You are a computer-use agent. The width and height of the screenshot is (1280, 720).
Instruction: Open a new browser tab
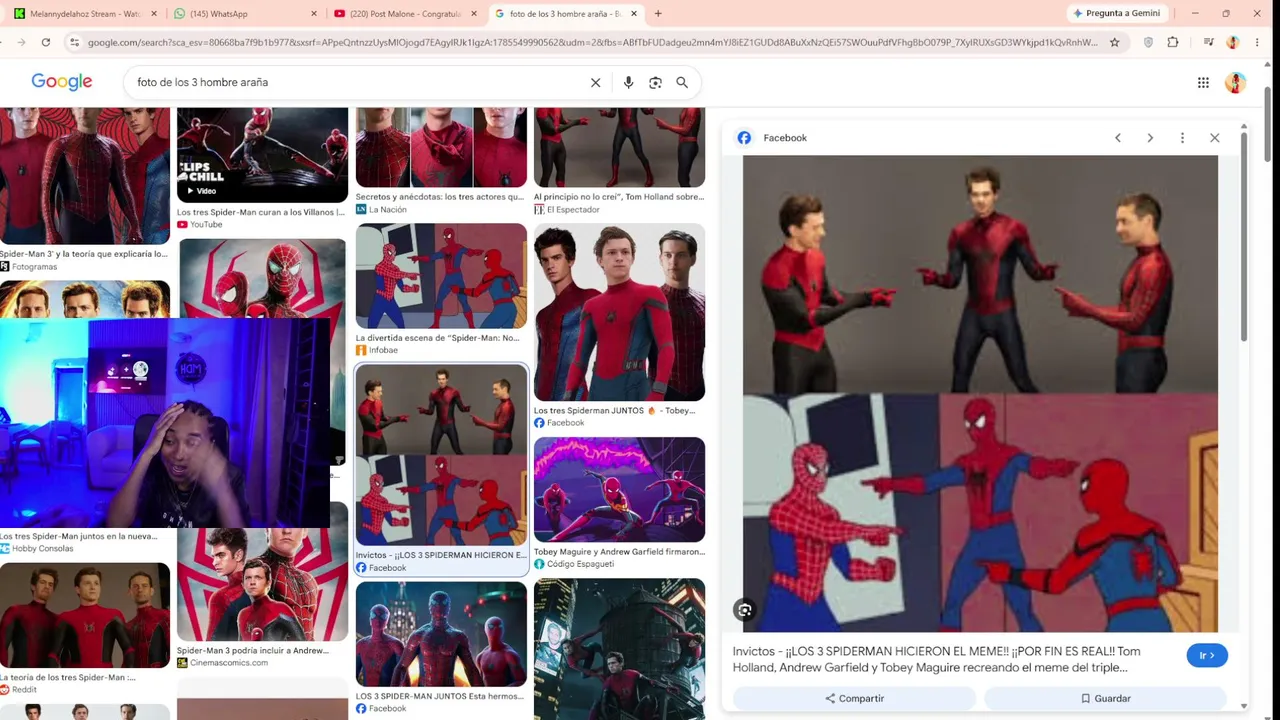pyautogui.click(x=657, y=14)
